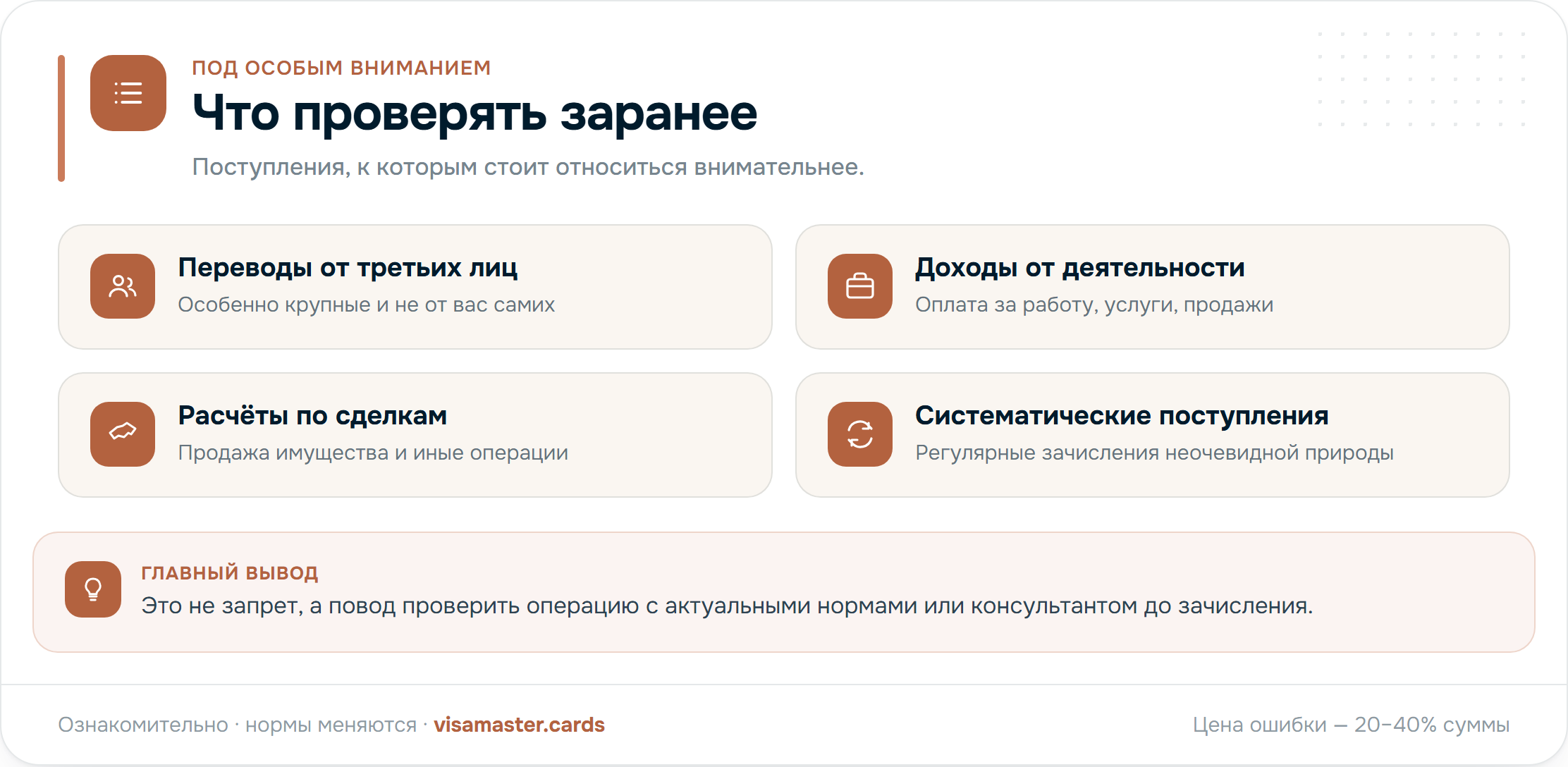The image size is (1568, 767).
Task: Click the handshake icon for Расчёты по сделкам
Action: coord(123,434)
